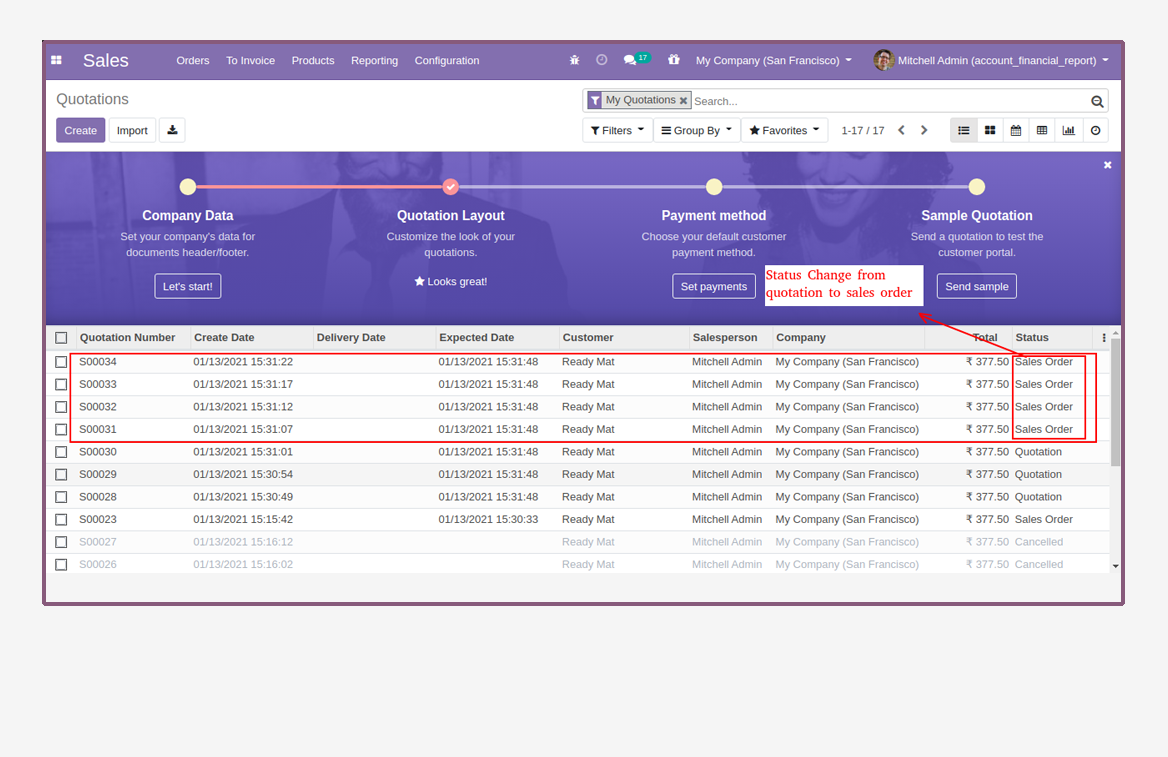The height and width of the screenshot is (757, 1168).
Task: Open the optional columns menu icon
Action: pyautogui.click(x=1103, y=338)
